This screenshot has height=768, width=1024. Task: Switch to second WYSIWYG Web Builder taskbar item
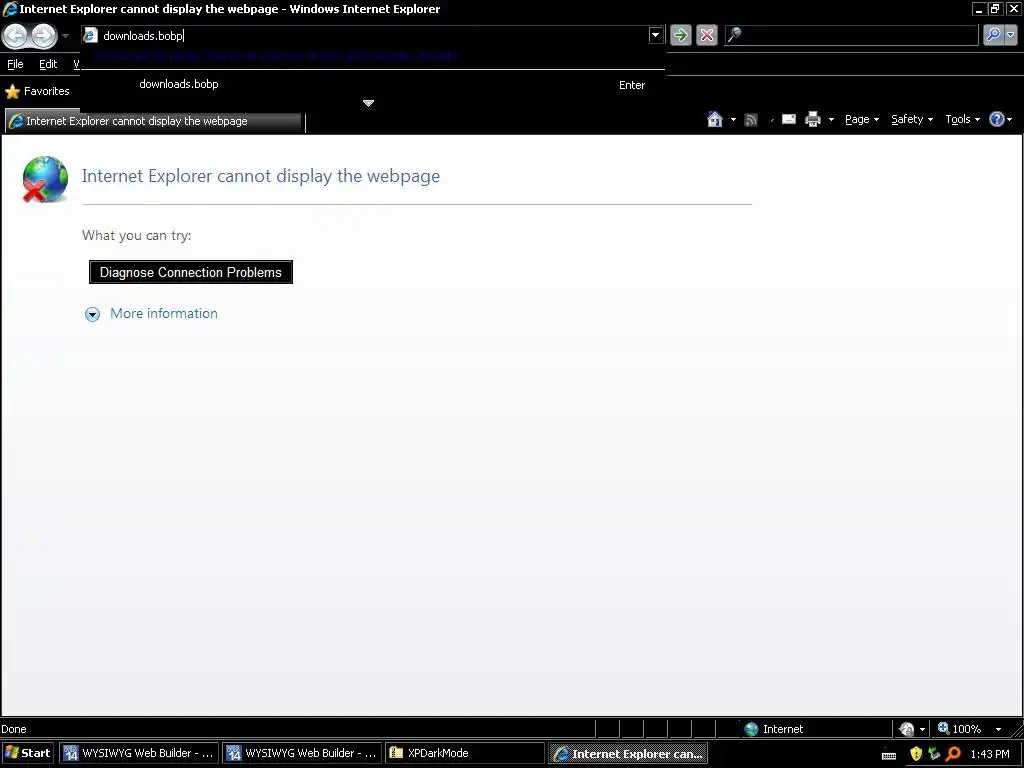point(302,753)
